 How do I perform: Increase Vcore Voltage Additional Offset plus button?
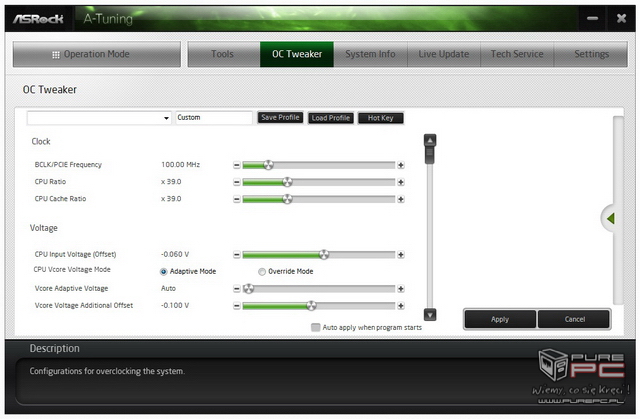[x=401, y=306]
